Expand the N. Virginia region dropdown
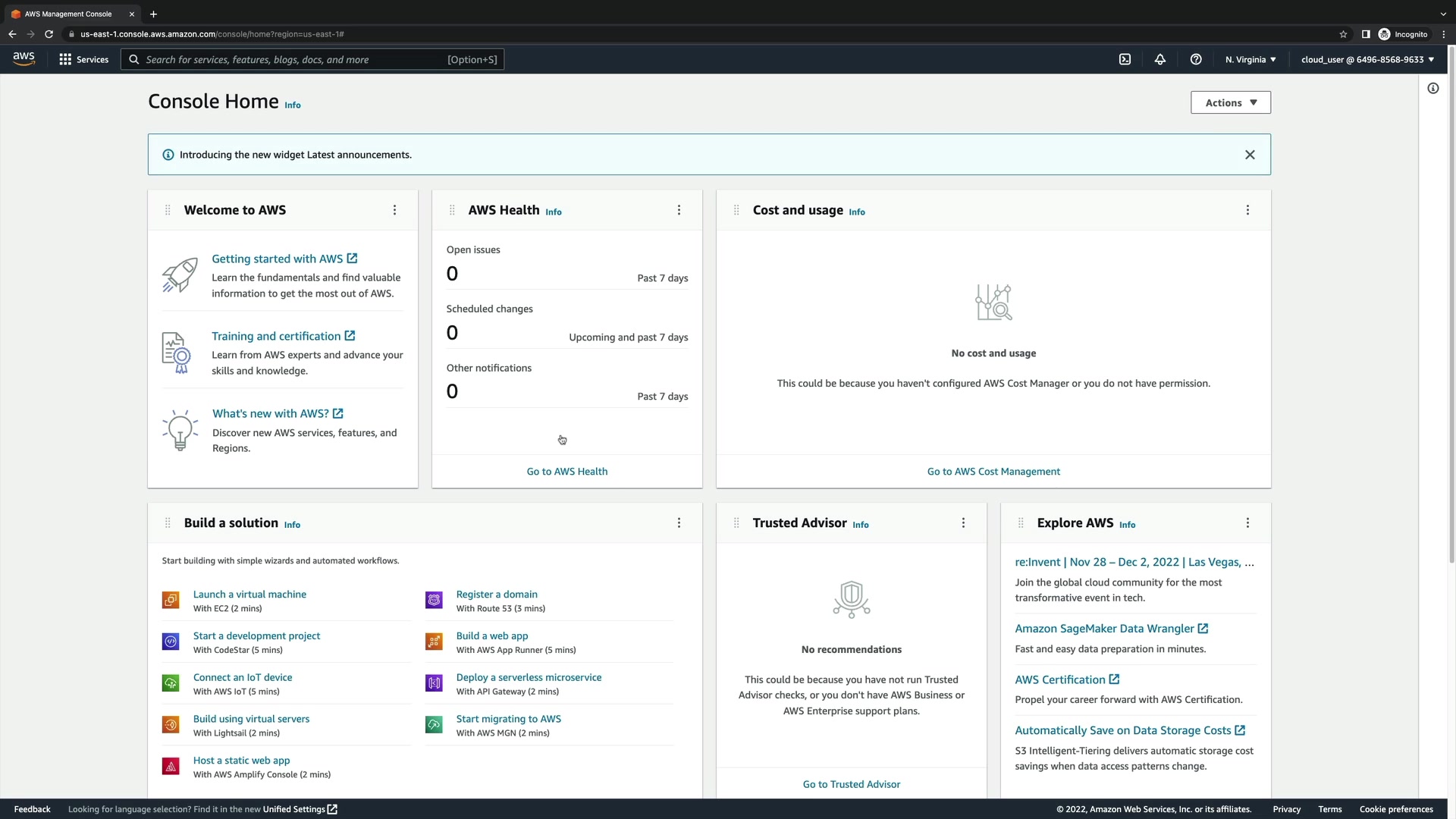The image size is (1456, 819). [x=1250, y=59]
